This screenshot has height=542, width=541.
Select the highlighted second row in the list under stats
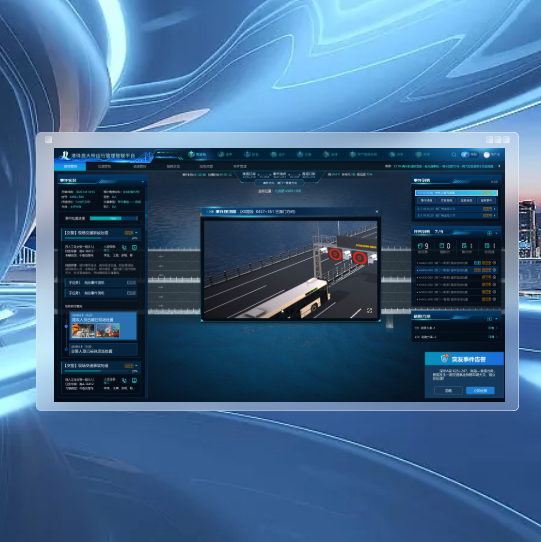pos(456,270)
